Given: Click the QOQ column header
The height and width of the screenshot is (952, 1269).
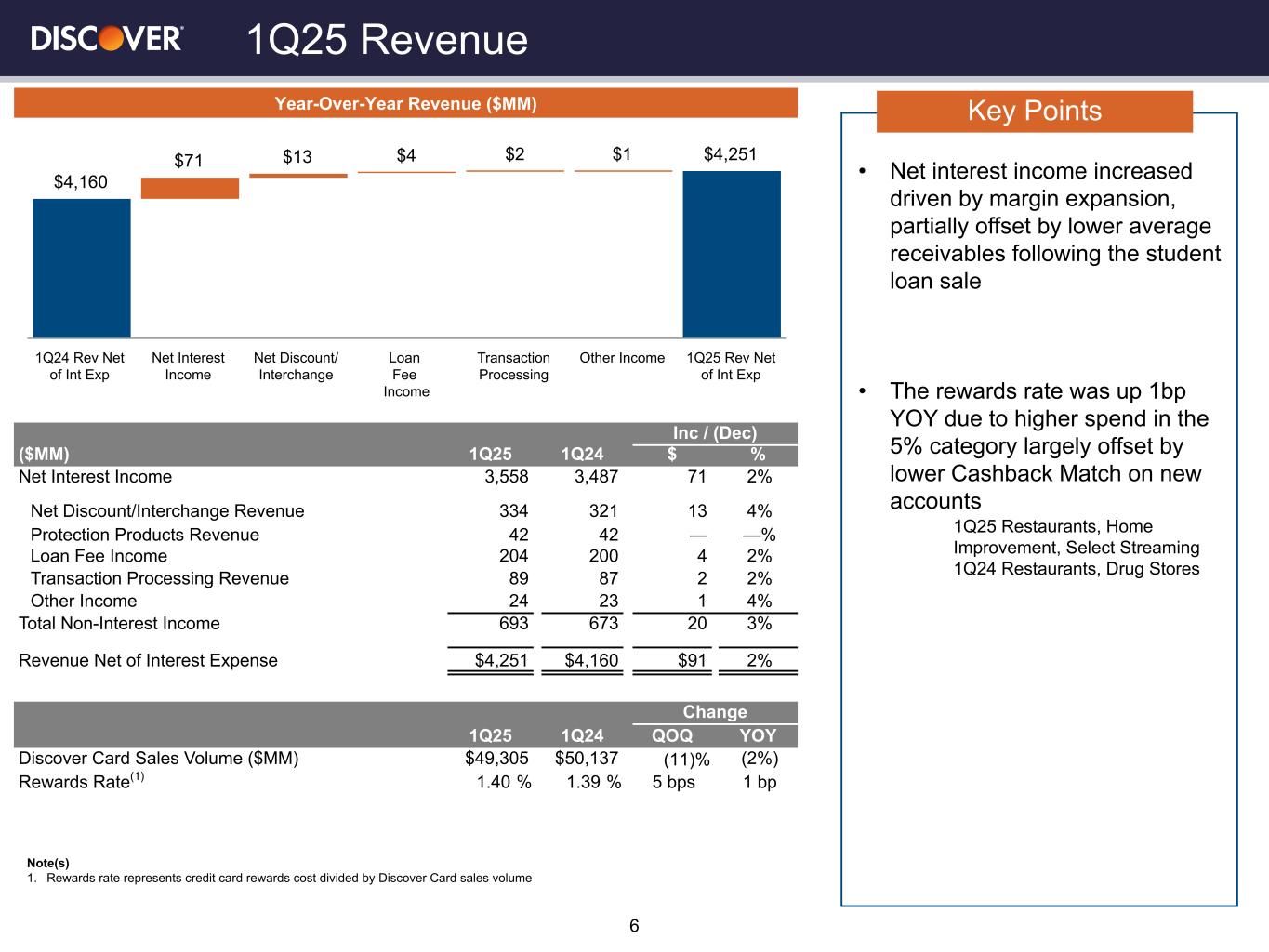Looking at the screenshot, I should point(672,735).
